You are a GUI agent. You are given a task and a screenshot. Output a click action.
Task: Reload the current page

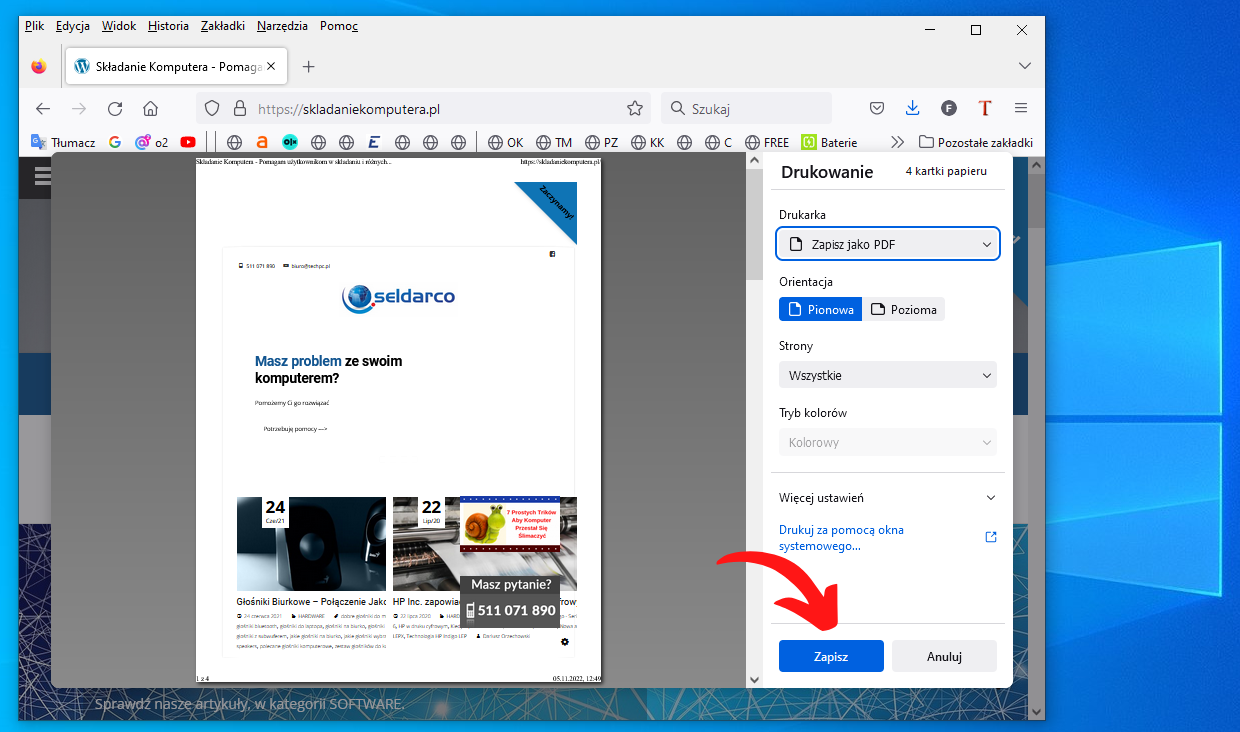tap(115, 108)
